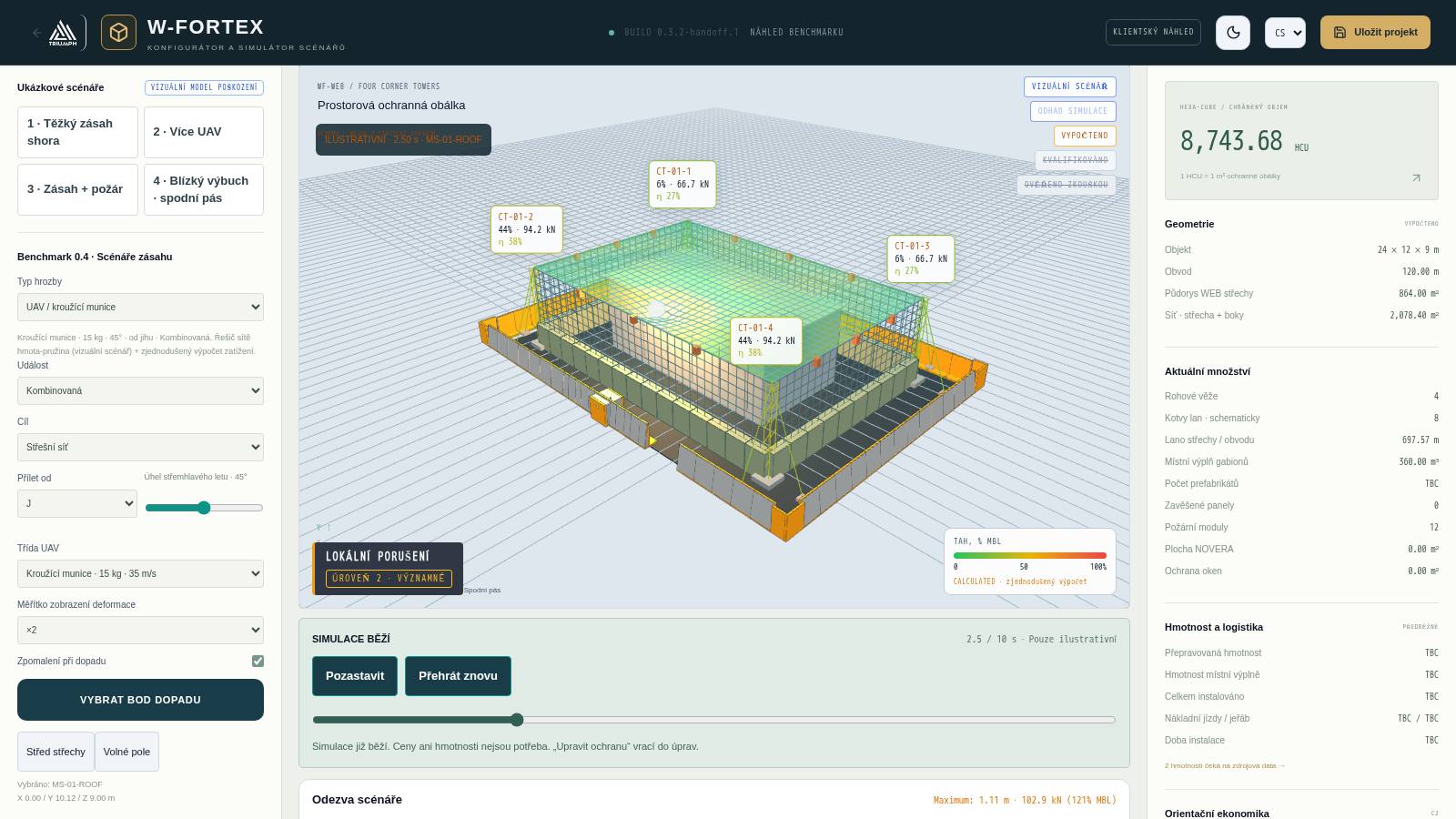Image resolution: width=1456 pixels, height=819 pixels.
Task: Click the CT-01-1 tower label
Action: tap(682, 184)
